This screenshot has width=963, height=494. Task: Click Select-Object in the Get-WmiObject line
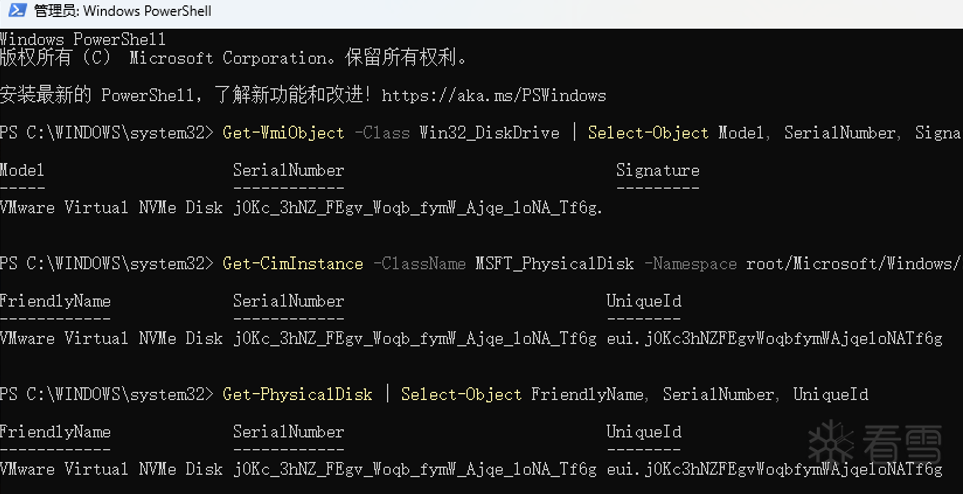tap(648, 133)
